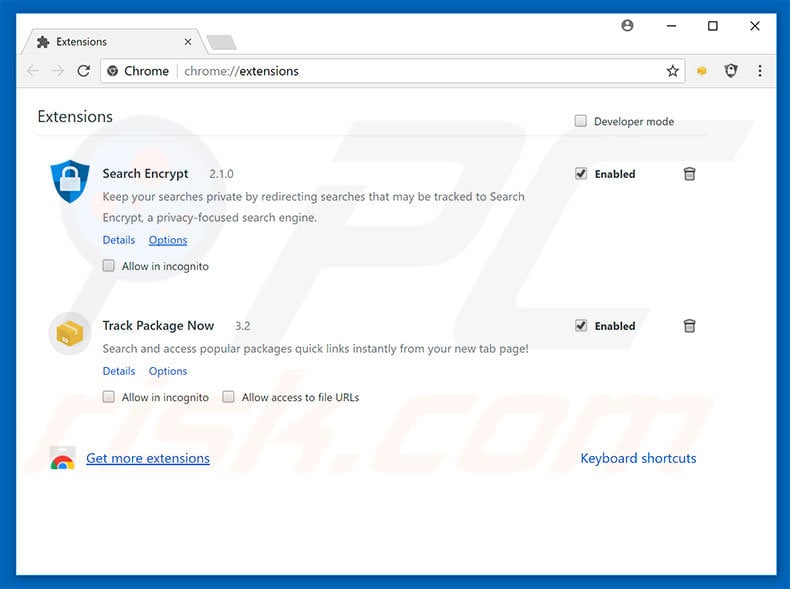
Task: Click the Chrome profile avatar icon
Action: pos(627,25)
